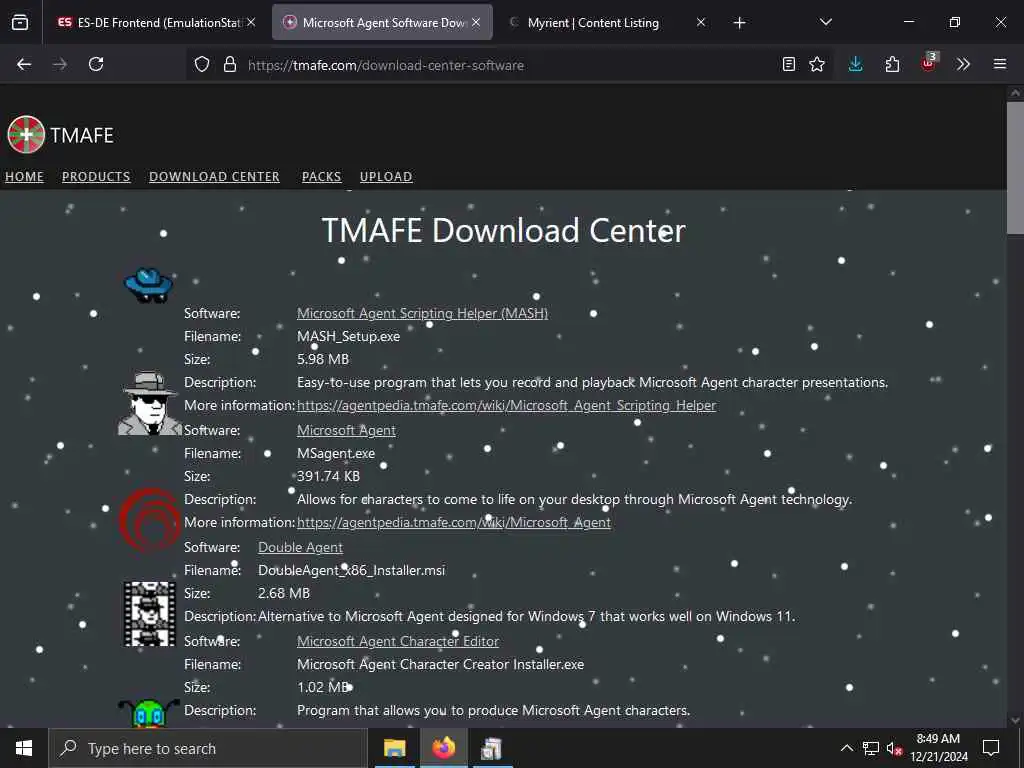Image resolution: width=1024 pixels, height=768 pixels.
Task: Click the page vertical scrollbar thumb
Action: tap(1015, 167)
